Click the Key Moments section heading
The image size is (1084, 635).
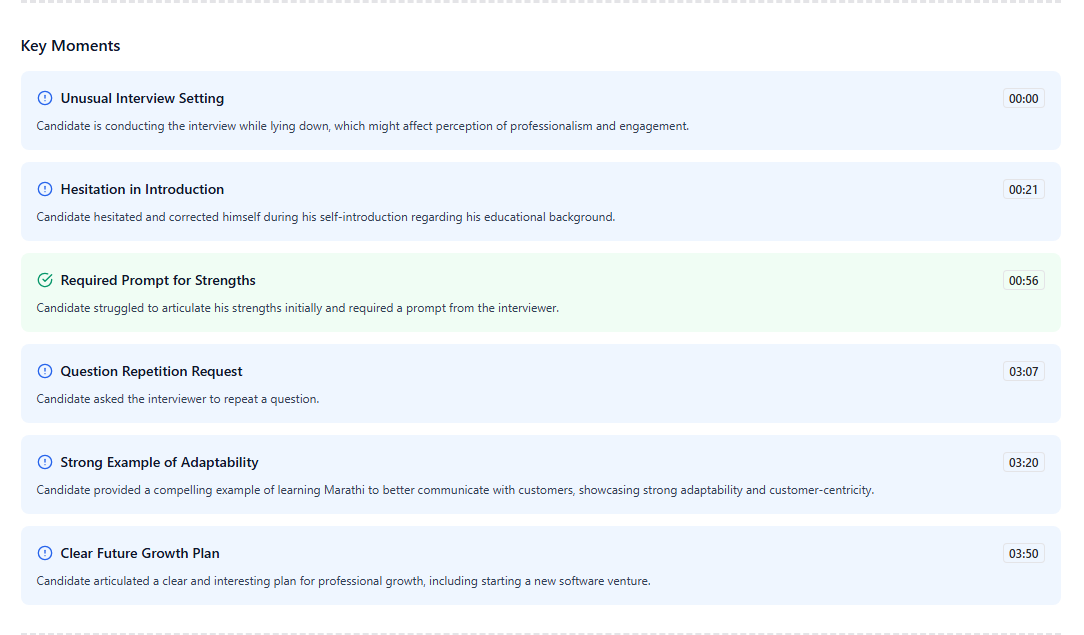point(70,46)
